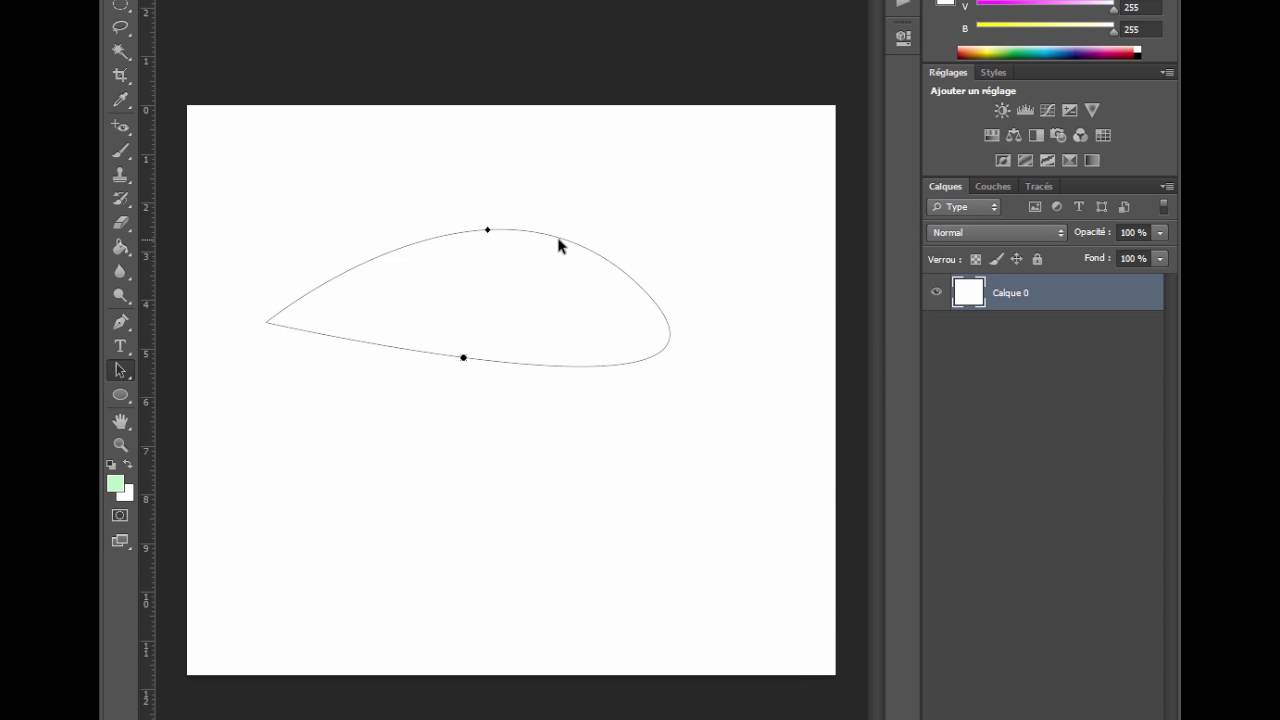
Task: Filter layers by smart objects
Action: (x=1123, y=207)
